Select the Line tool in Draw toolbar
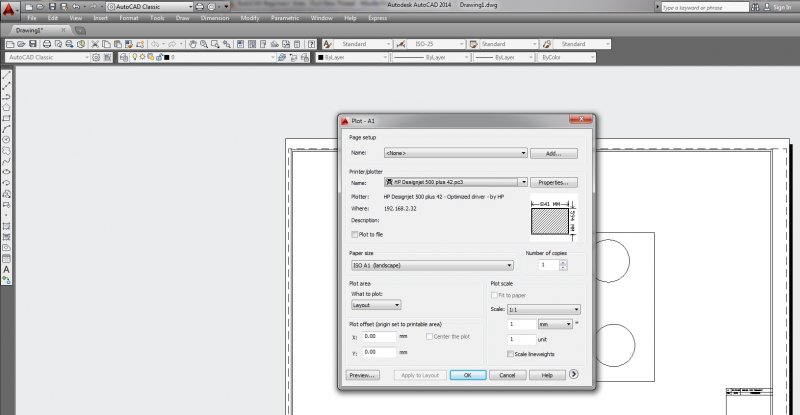This screenshot has width=800, height=415. click(x=7, y=75)
